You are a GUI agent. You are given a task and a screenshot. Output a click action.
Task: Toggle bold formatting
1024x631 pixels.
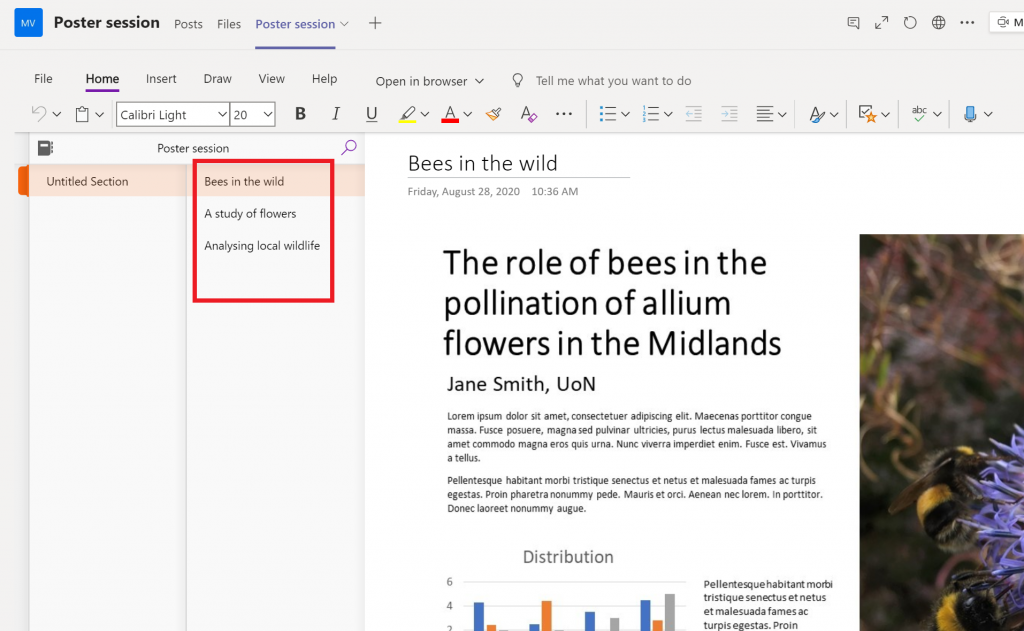300,114
